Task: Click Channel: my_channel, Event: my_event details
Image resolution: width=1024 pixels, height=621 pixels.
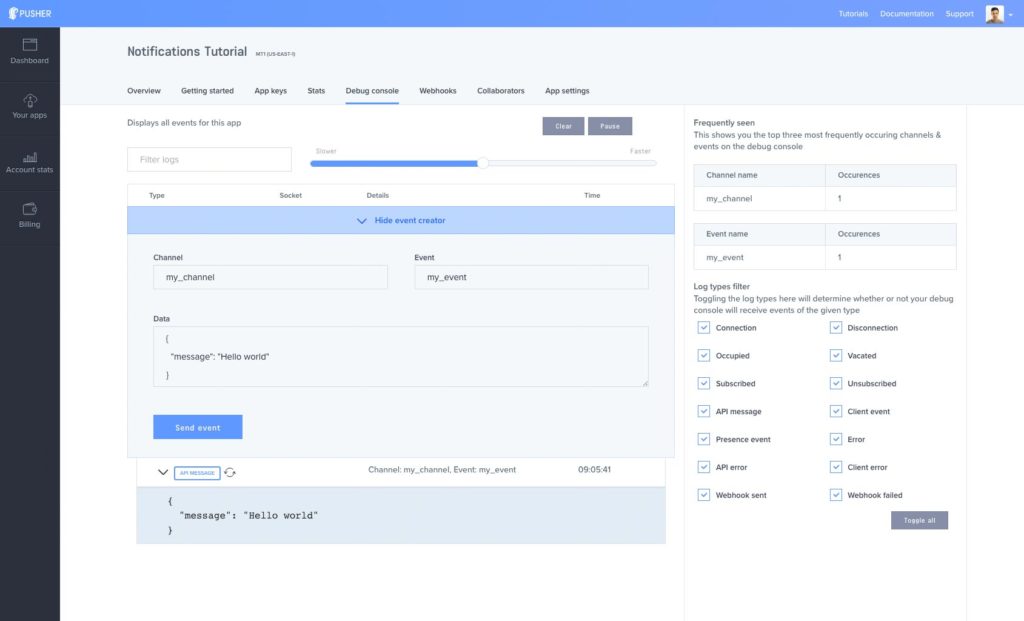Action: [441, 470]
